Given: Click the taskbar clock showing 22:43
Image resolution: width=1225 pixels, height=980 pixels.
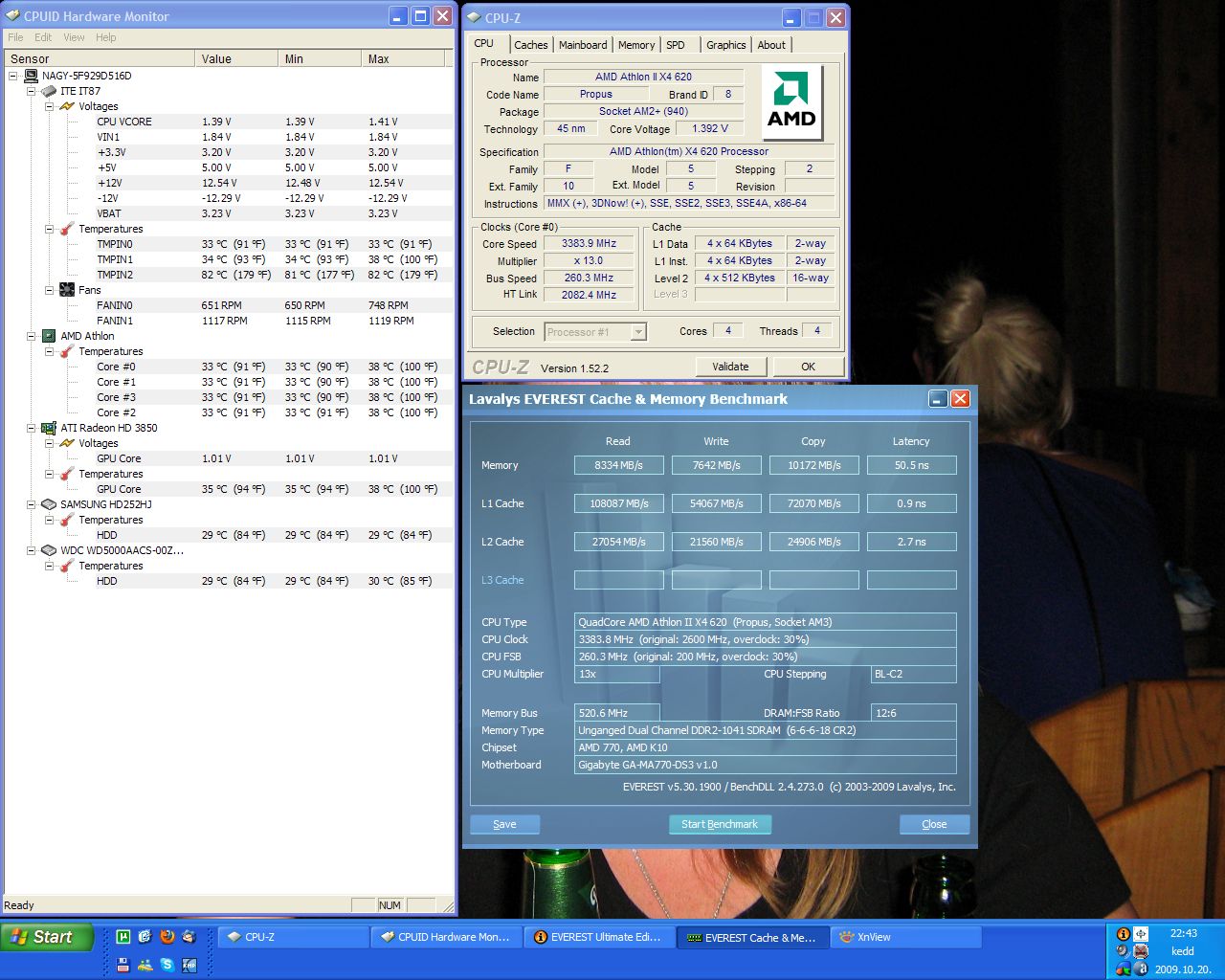Looking at the screenshot, I should tap(1183, 933).
